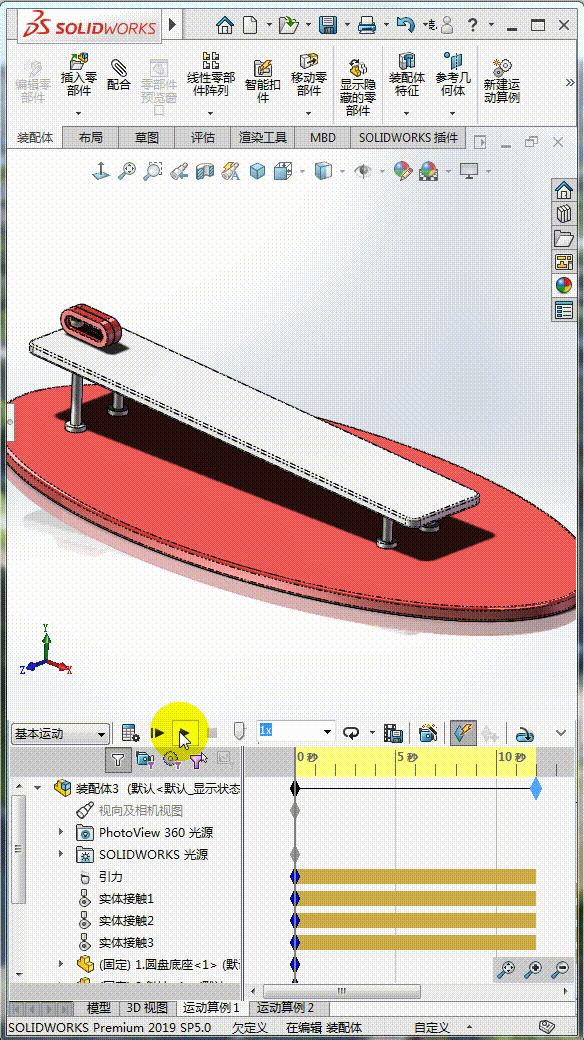Click 显示隐藏的零部件 (Show Hidden Components)
The height and width of the screenshot is (1040, 584).
[358, 87]
